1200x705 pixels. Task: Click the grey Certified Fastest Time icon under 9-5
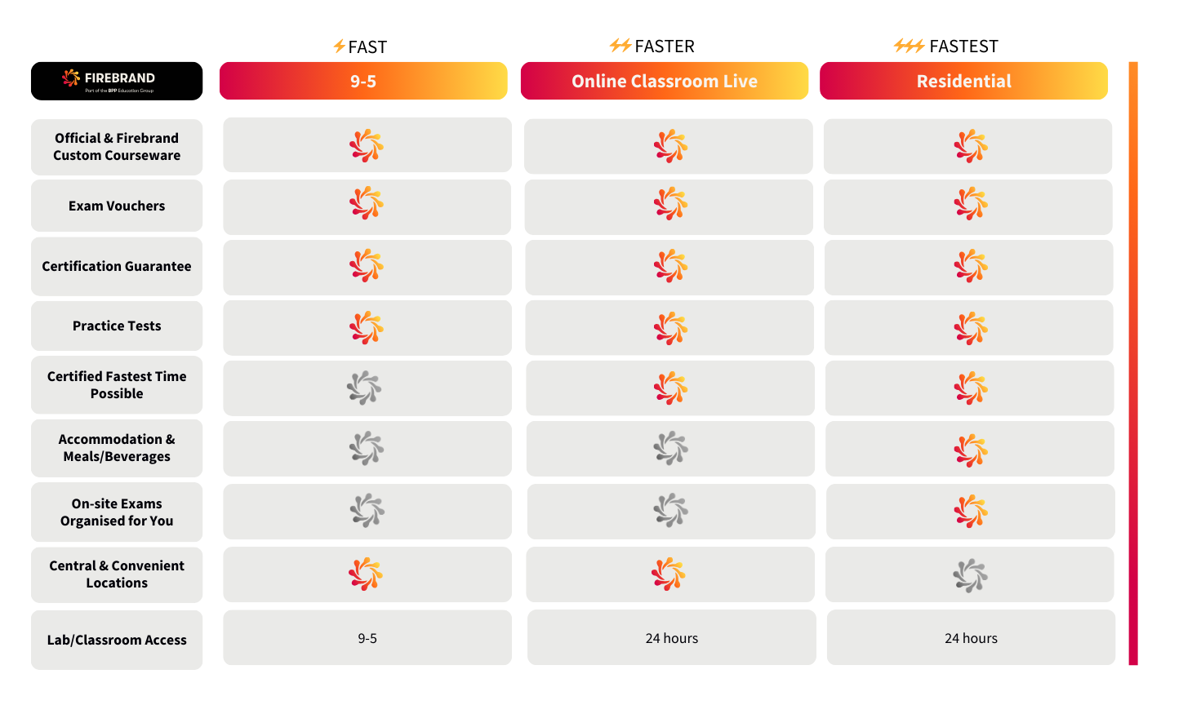point(365,388)
